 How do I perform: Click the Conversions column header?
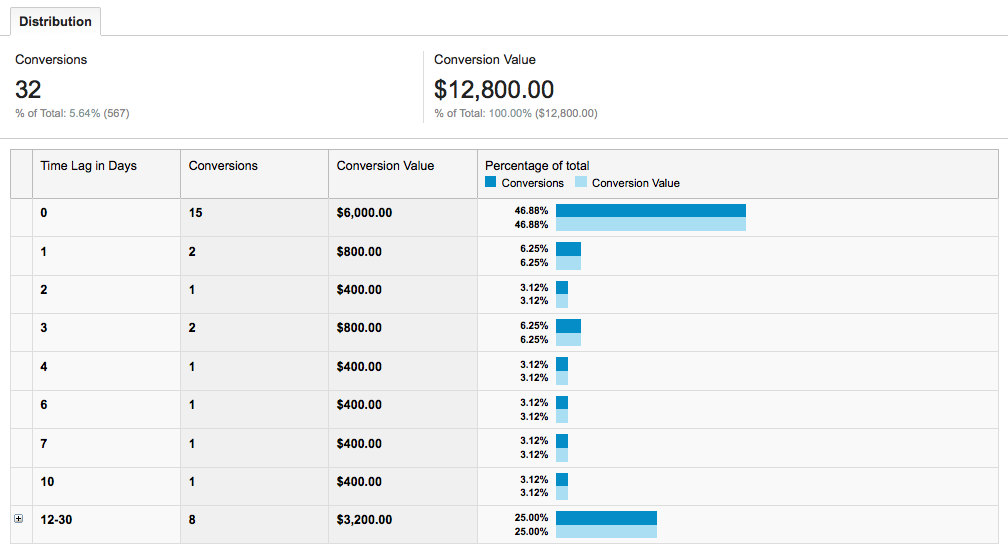tap(223, 166)
